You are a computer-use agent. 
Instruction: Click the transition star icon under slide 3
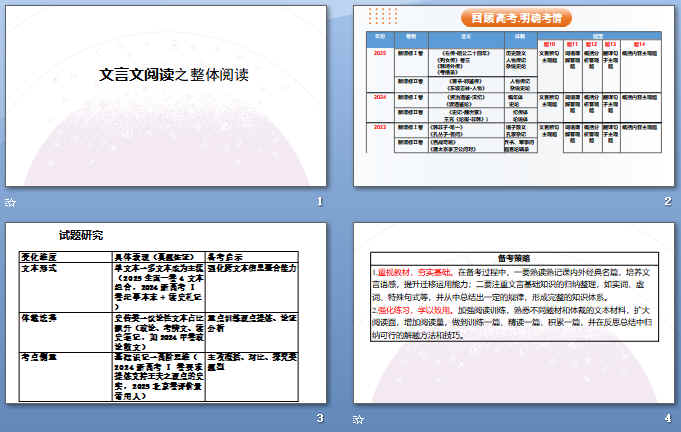[11, 419]
